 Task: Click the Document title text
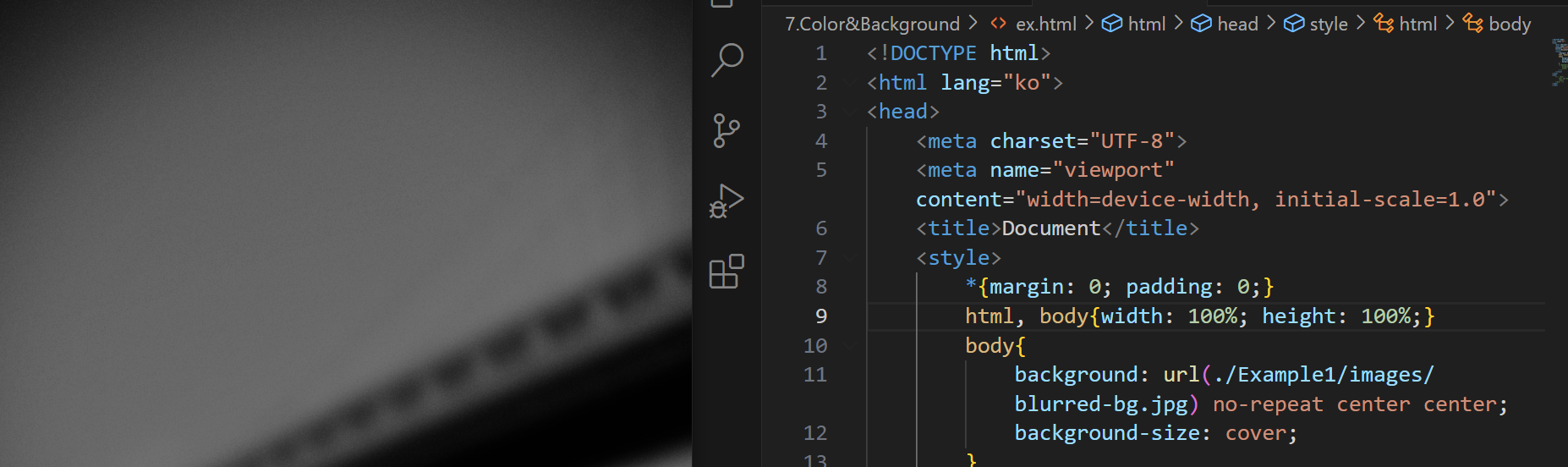1051,228
